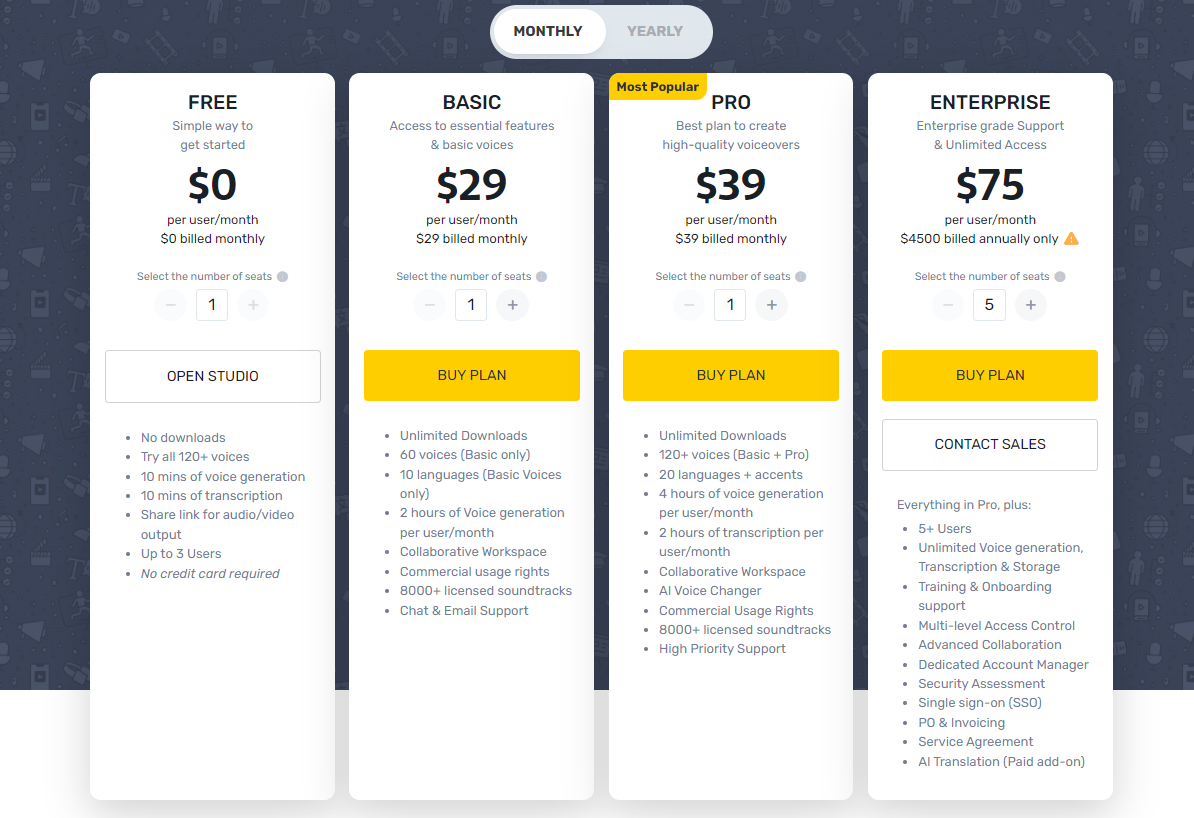This screenshot has height=818, width=1194.
Task: Contact Sales for the Enterprise plan
Action: [x=989, y=444]
